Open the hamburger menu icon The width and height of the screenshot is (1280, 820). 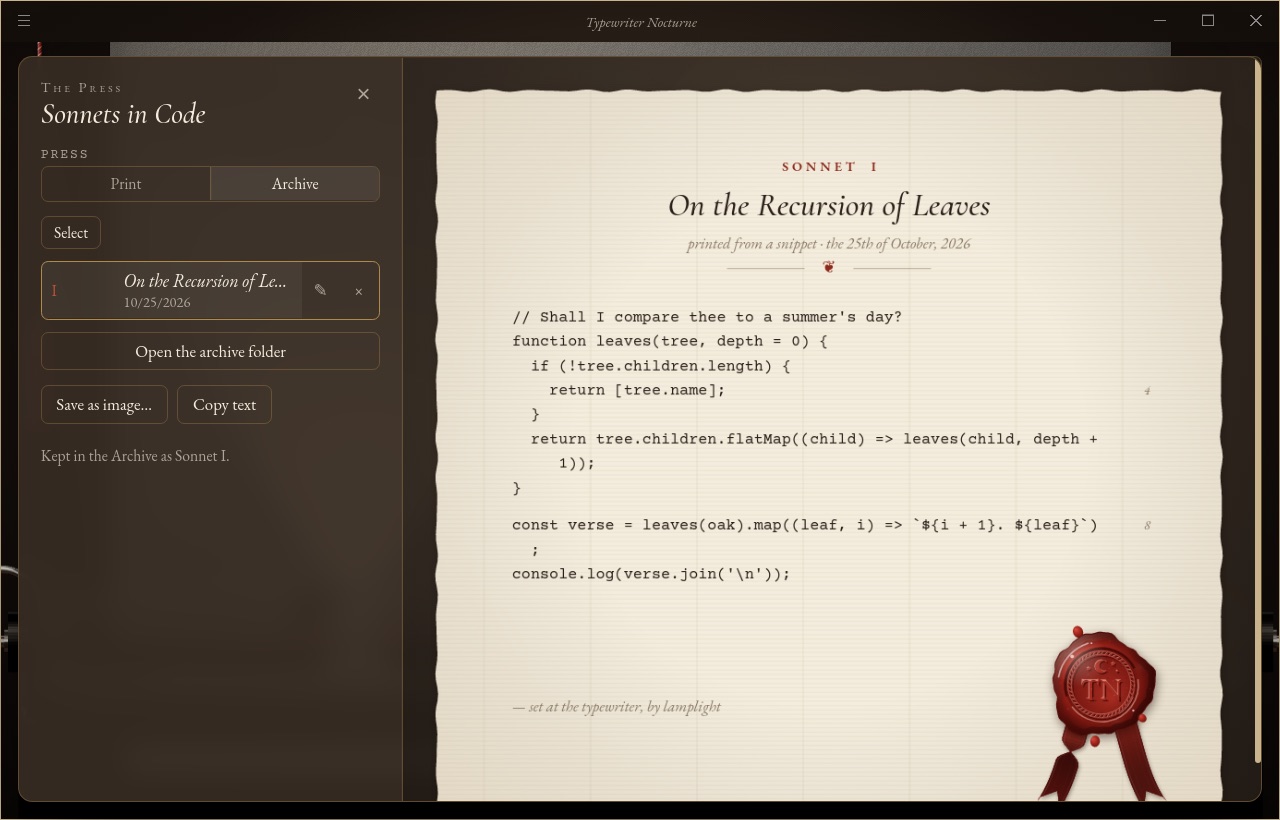(24, 21)
